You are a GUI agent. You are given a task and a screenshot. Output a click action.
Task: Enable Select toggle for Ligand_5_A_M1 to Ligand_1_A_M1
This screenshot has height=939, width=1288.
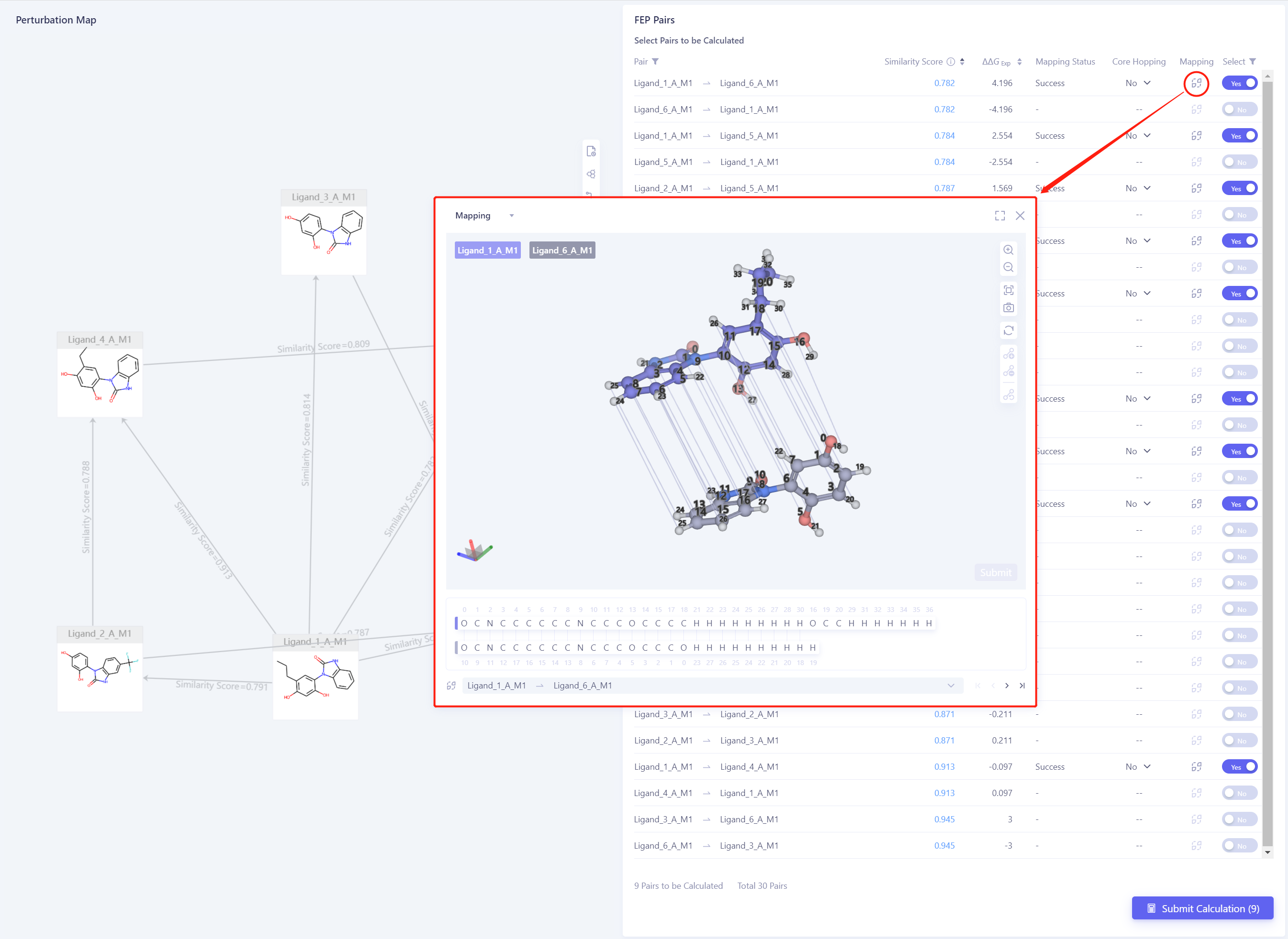click(x=1240, y=162)
